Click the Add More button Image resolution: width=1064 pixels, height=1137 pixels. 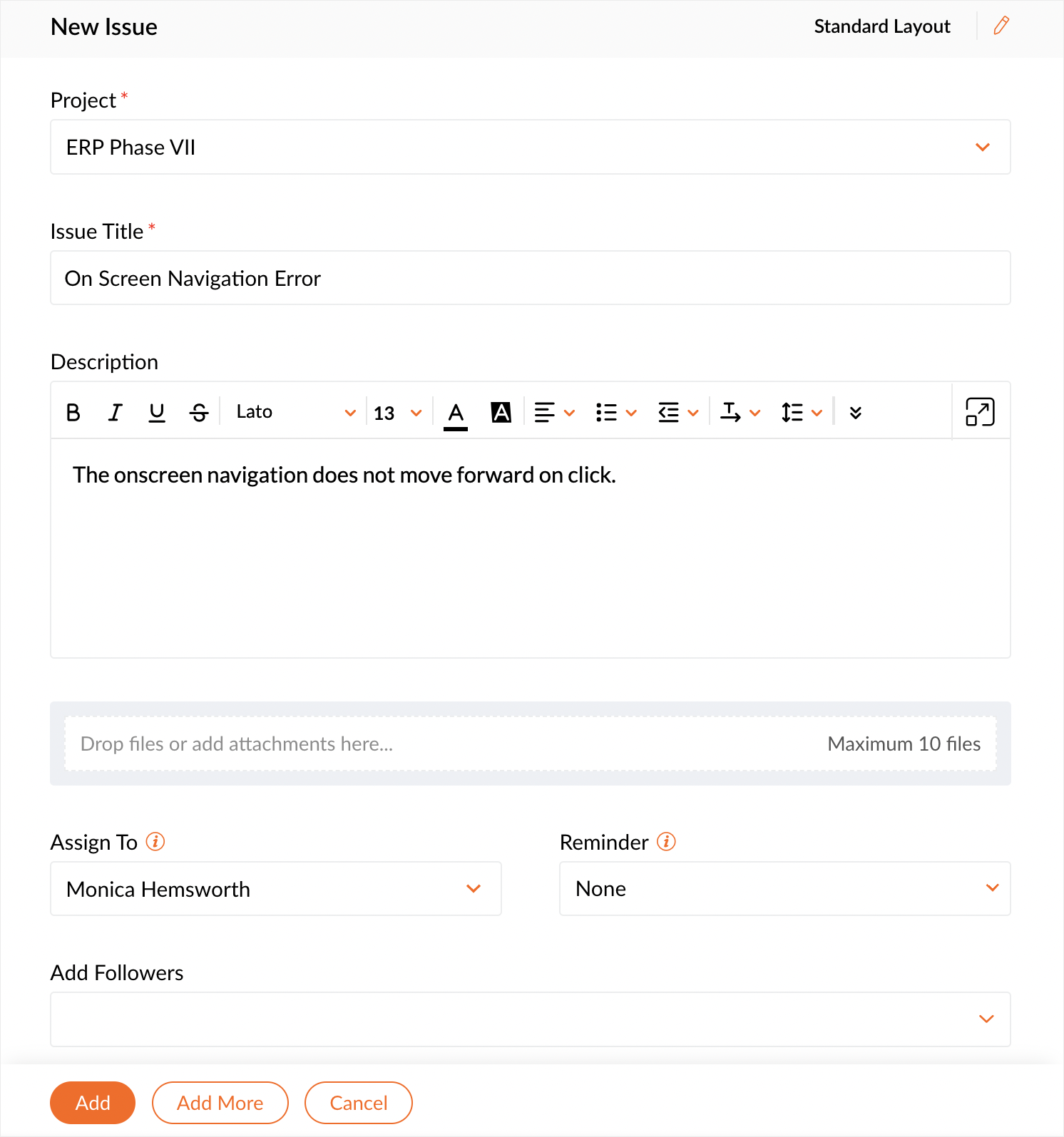pyautogui.click(x=220, y=1103)
